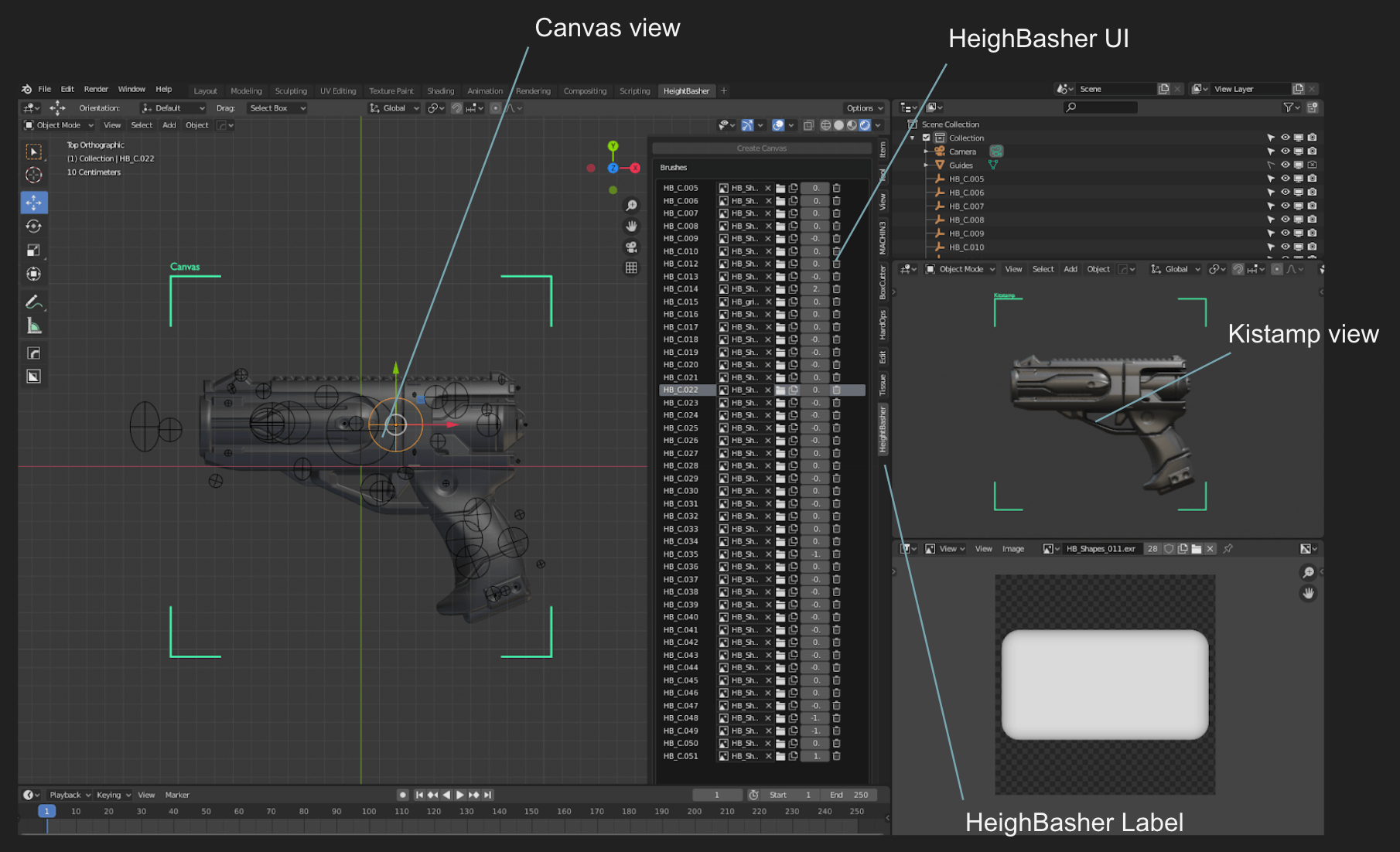Switch perspective/orthographic with the viewport grid icon
This screenshot has height=852, width=1400.
(631, 268)
